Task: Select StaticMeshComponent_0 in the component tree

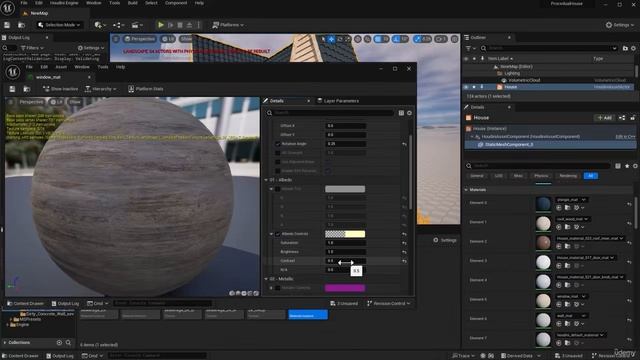Action: (509, 144)
